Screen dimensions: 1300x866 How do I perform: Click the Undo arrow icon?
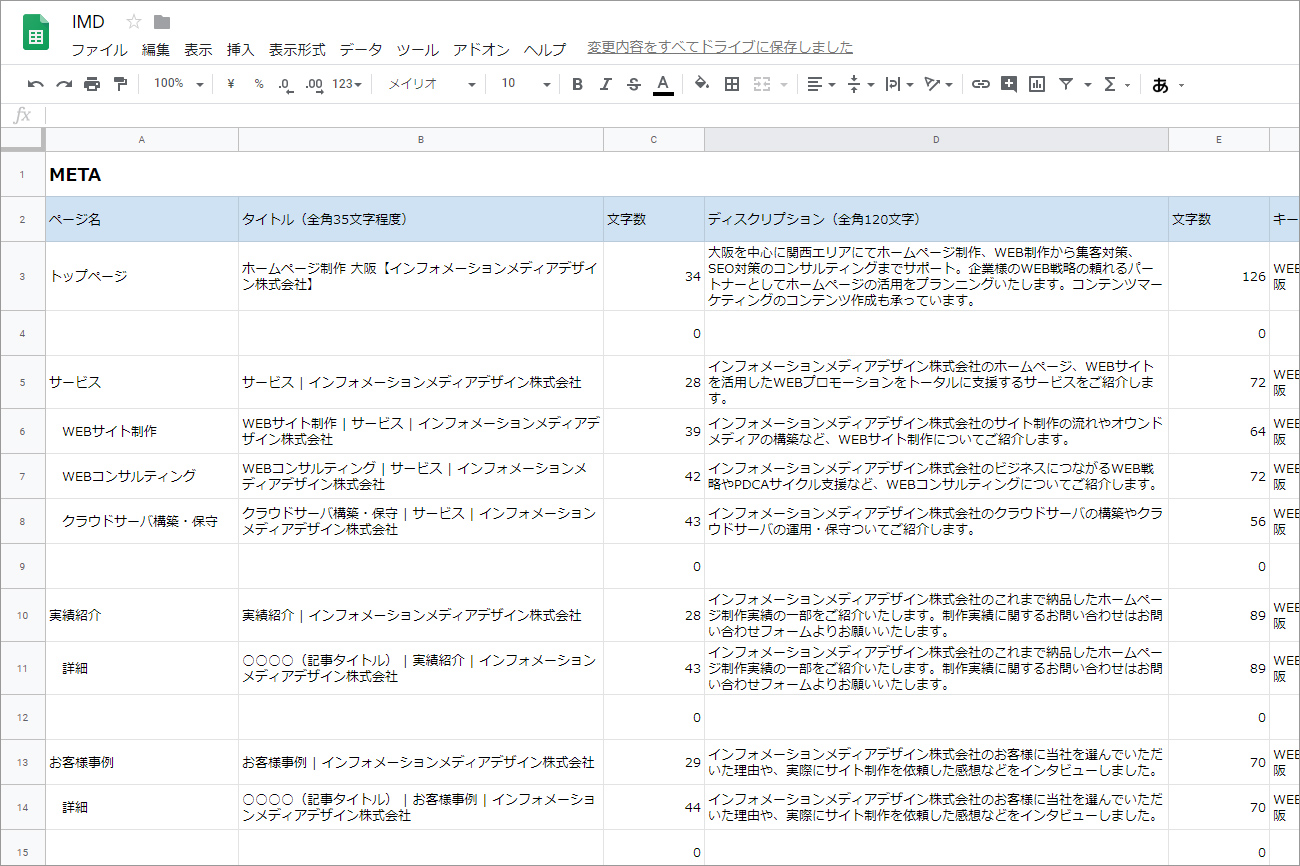pyautogui.click(x=36, y=84)
